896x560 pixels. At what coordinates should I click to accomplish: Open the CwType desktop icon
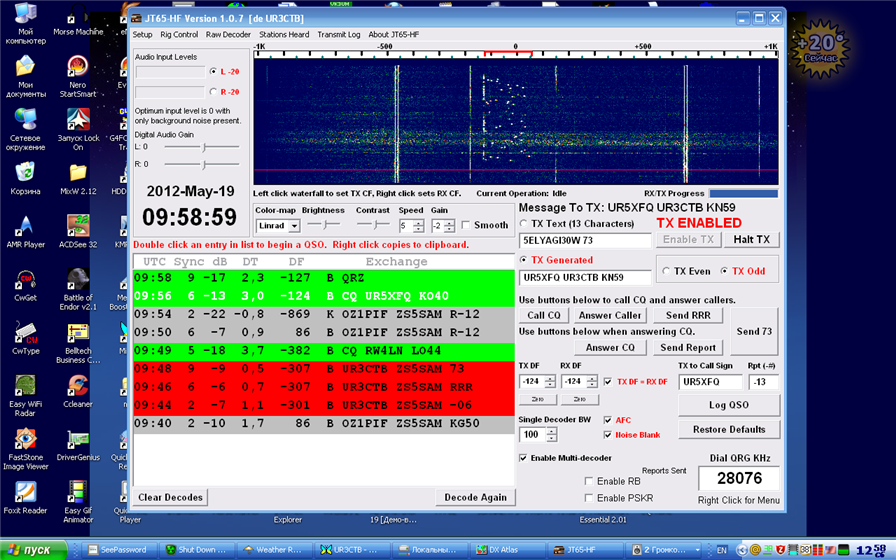pyautogui.click(x=26, y=332)
